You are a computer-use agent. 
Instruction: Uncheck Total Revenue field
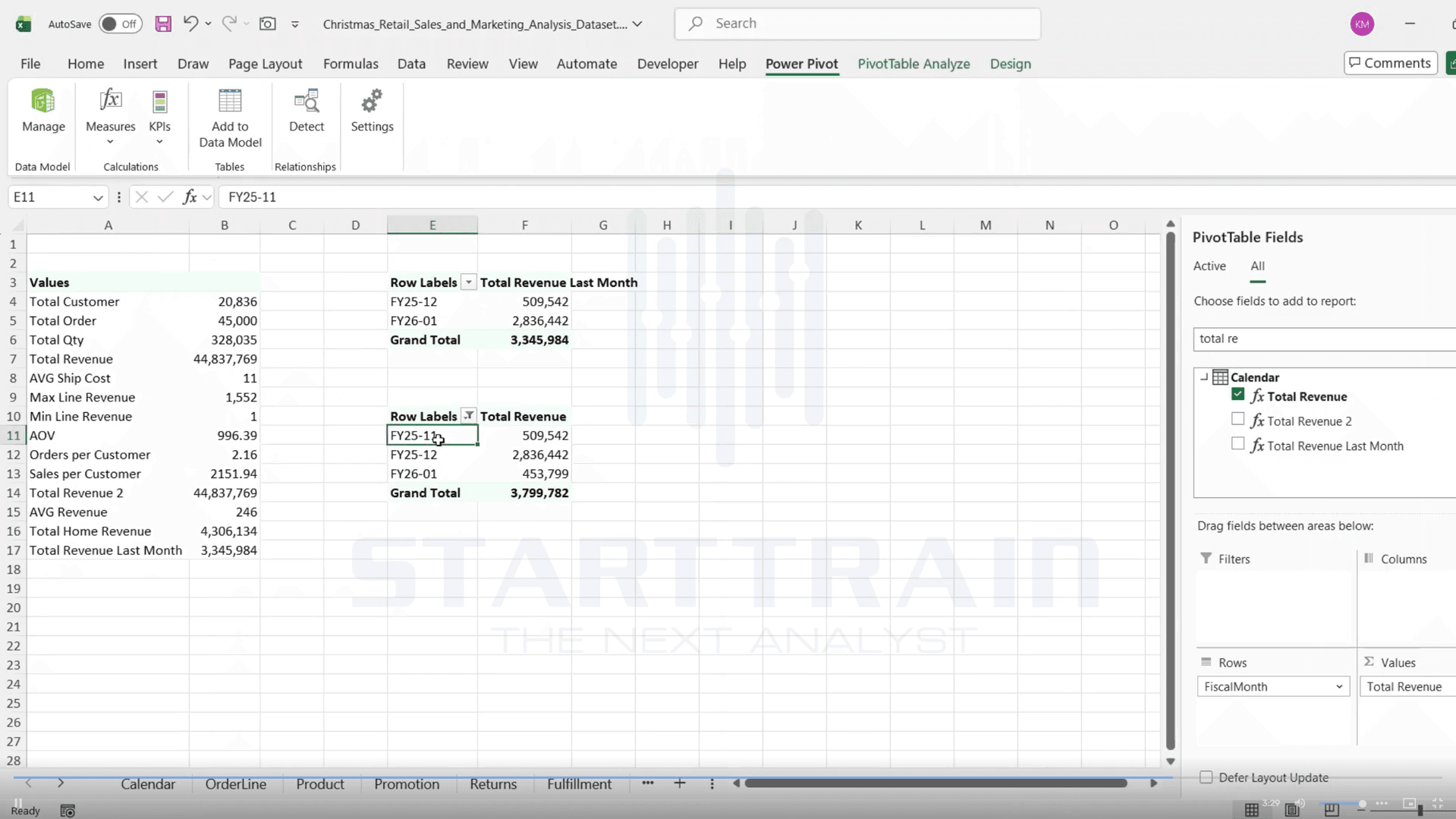pyautogui.click(x=1237, y=395)
